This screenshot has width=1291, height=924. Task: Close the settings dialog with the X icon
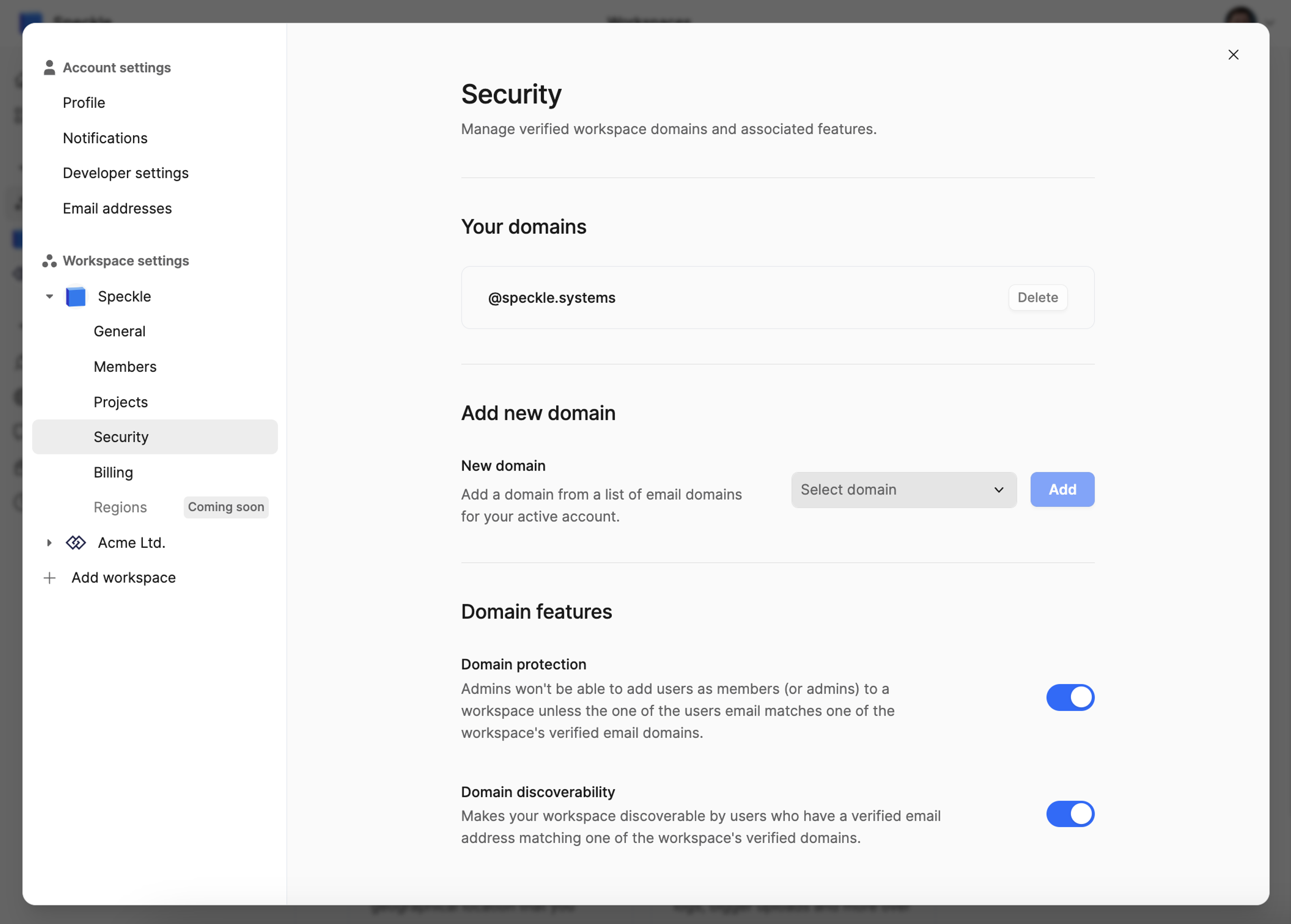[1233, 55]
